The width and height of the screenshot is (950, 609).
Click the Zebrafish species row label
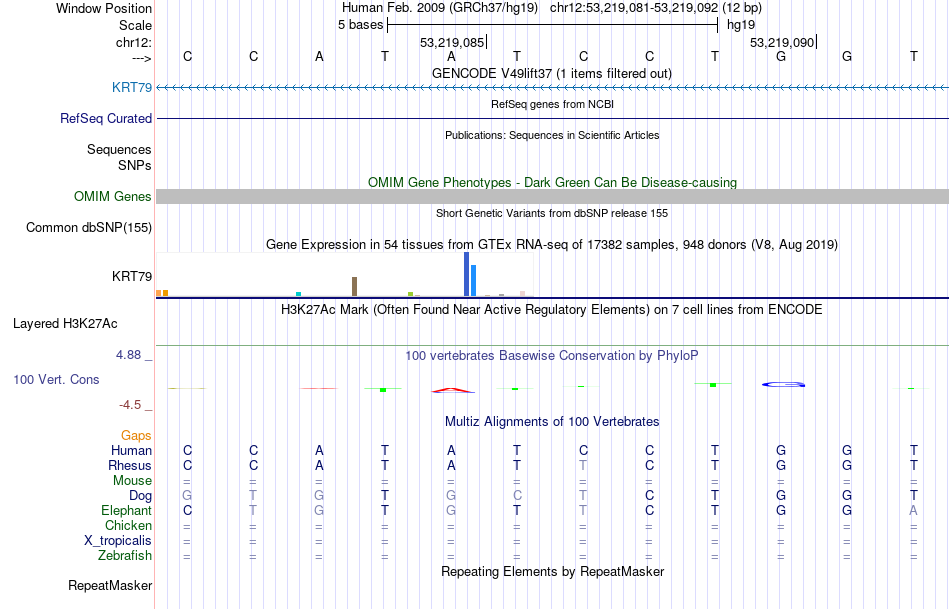tap(125, 555)
